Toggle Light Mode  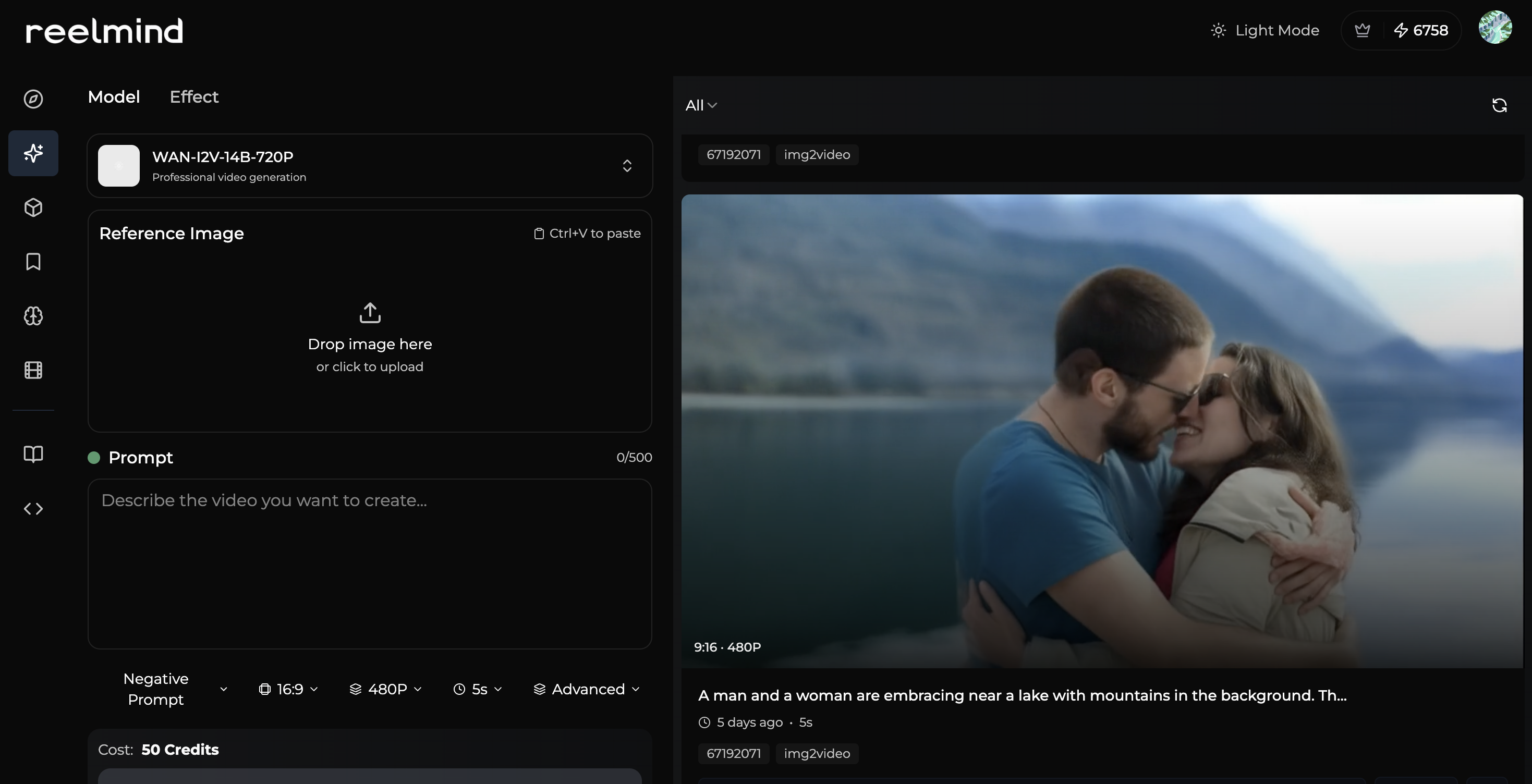pos(1265,30)
